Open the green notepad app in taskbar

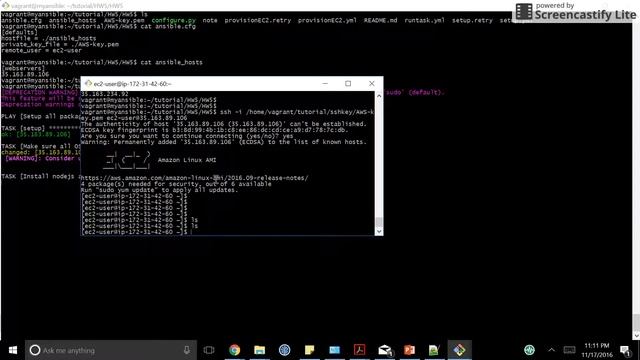434,350
